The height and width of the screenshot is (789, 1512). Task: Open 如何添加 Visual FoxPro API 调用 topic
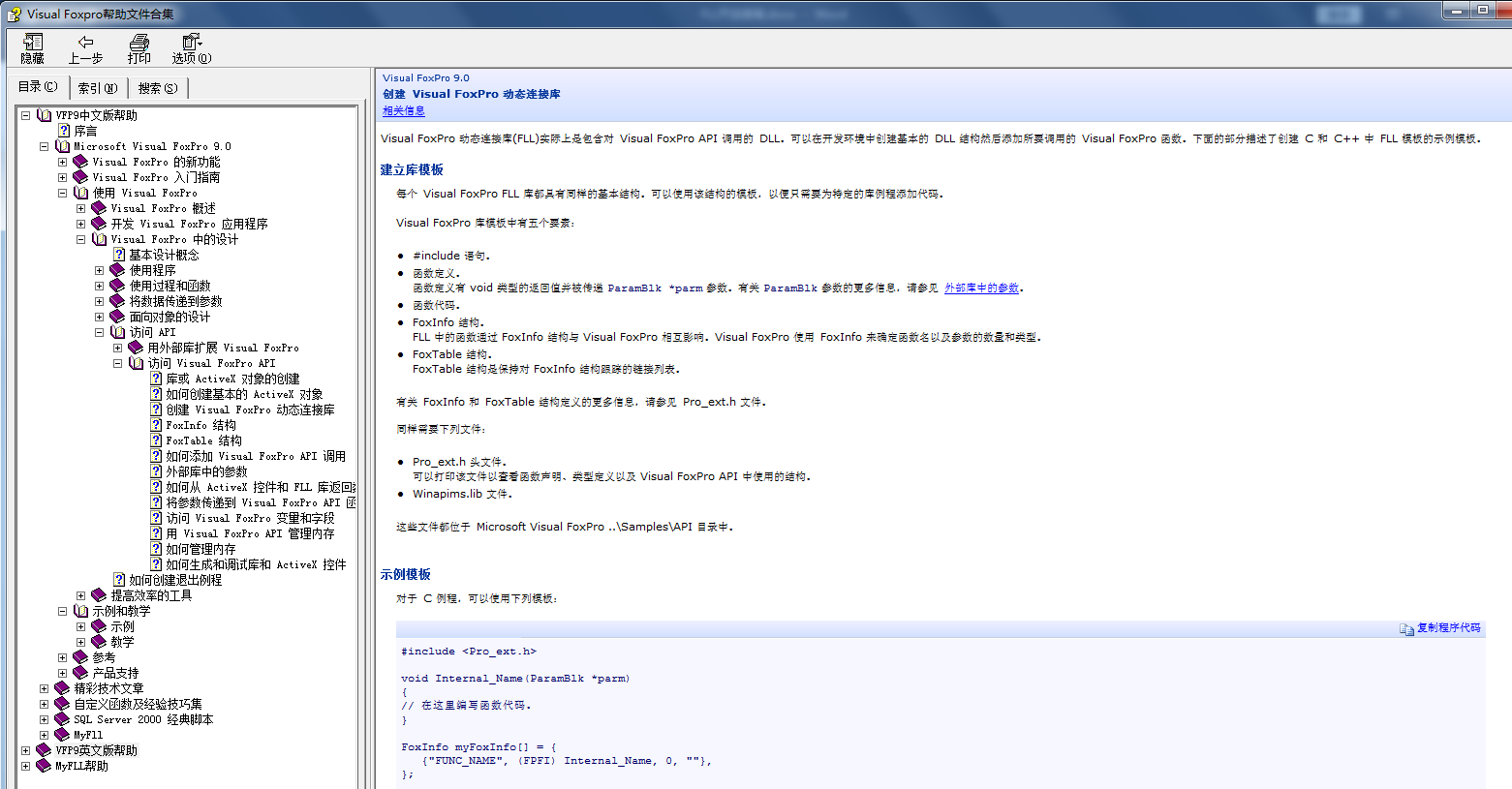[256, 456]
